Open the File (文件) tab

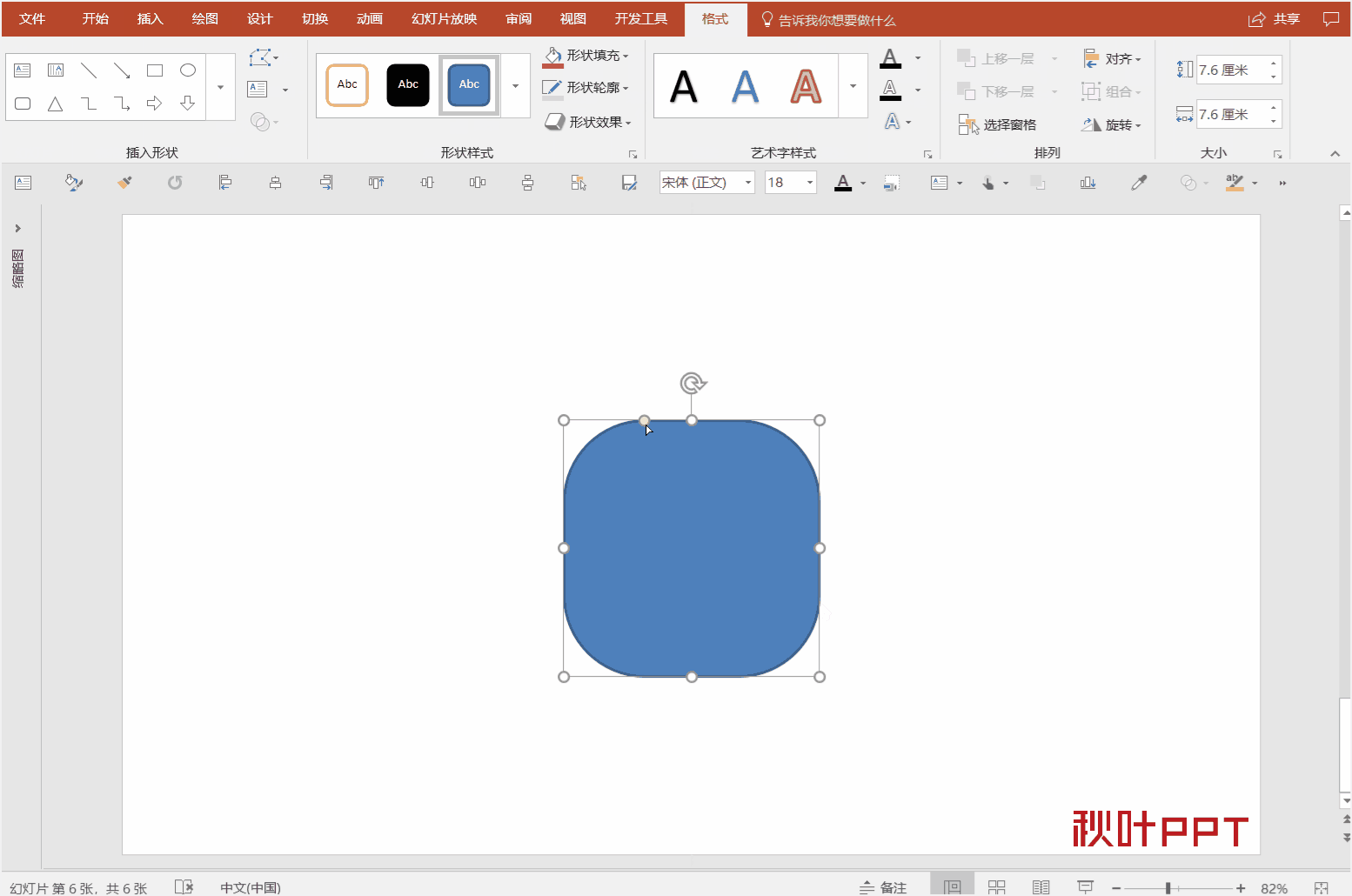click(x=32, y=19)
